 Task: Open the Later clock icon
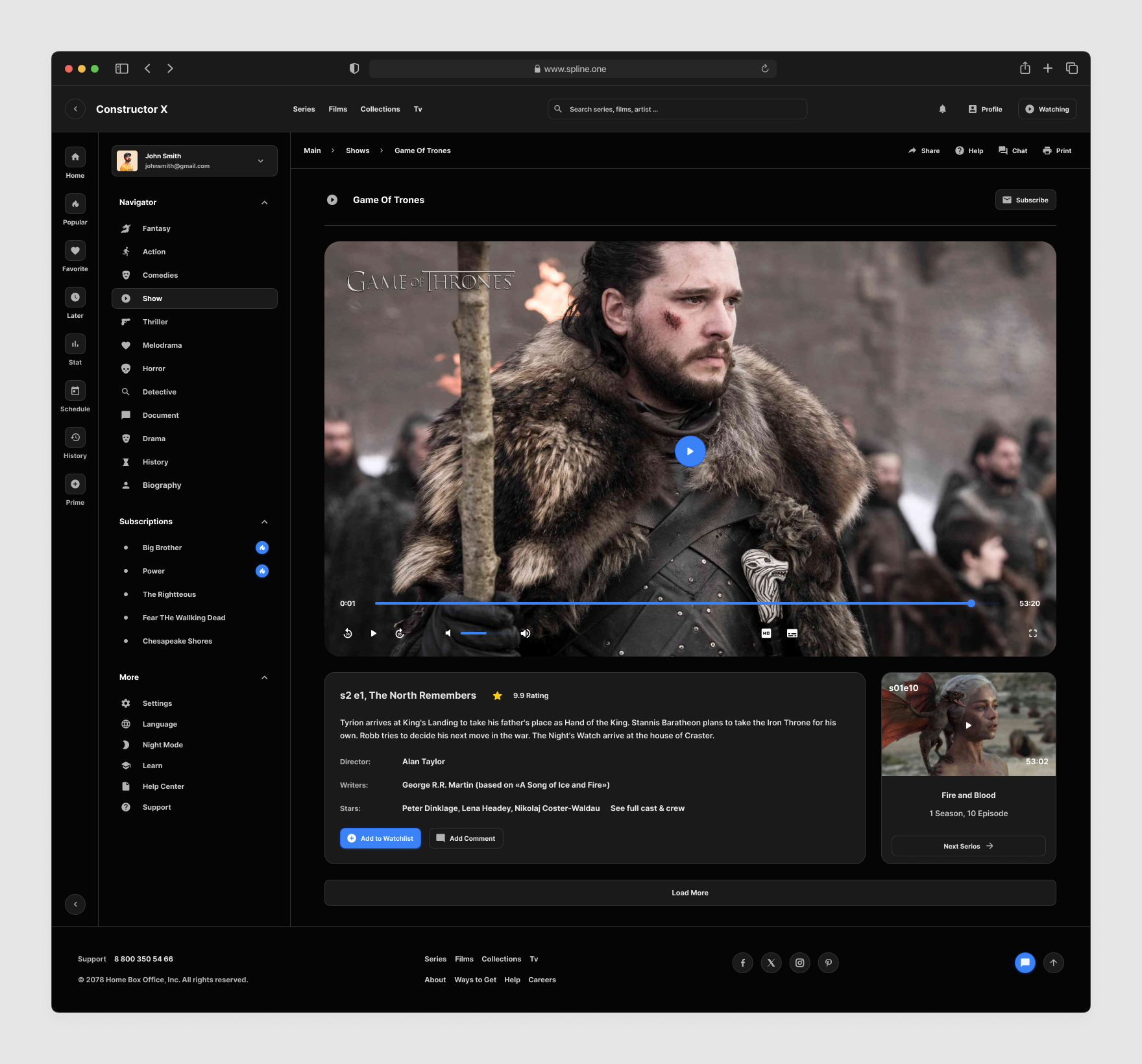[75, 297]
